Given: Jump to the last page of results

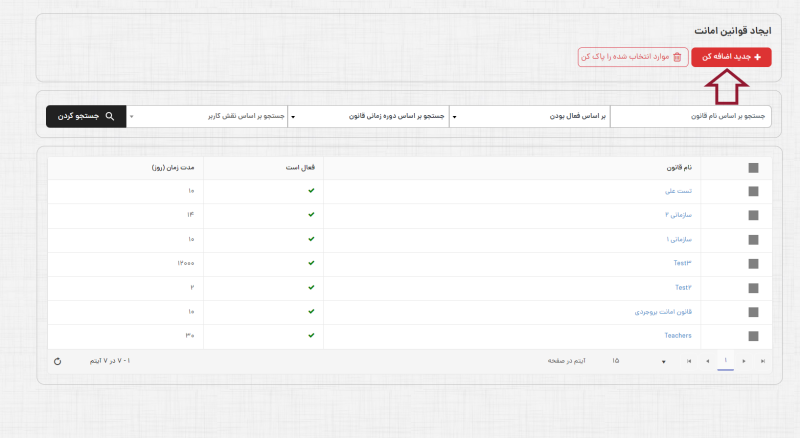Looking at the screenshot, I should [763, 361].
